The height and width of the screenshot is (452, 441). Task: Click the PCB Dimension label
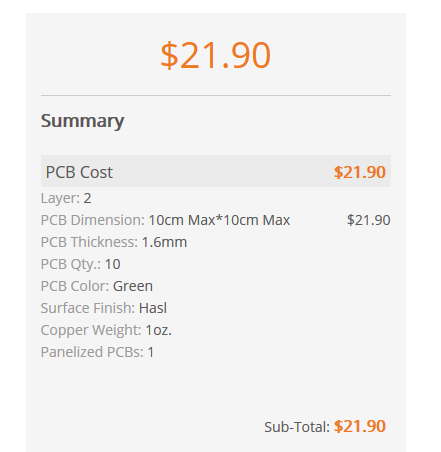(93, 220)
